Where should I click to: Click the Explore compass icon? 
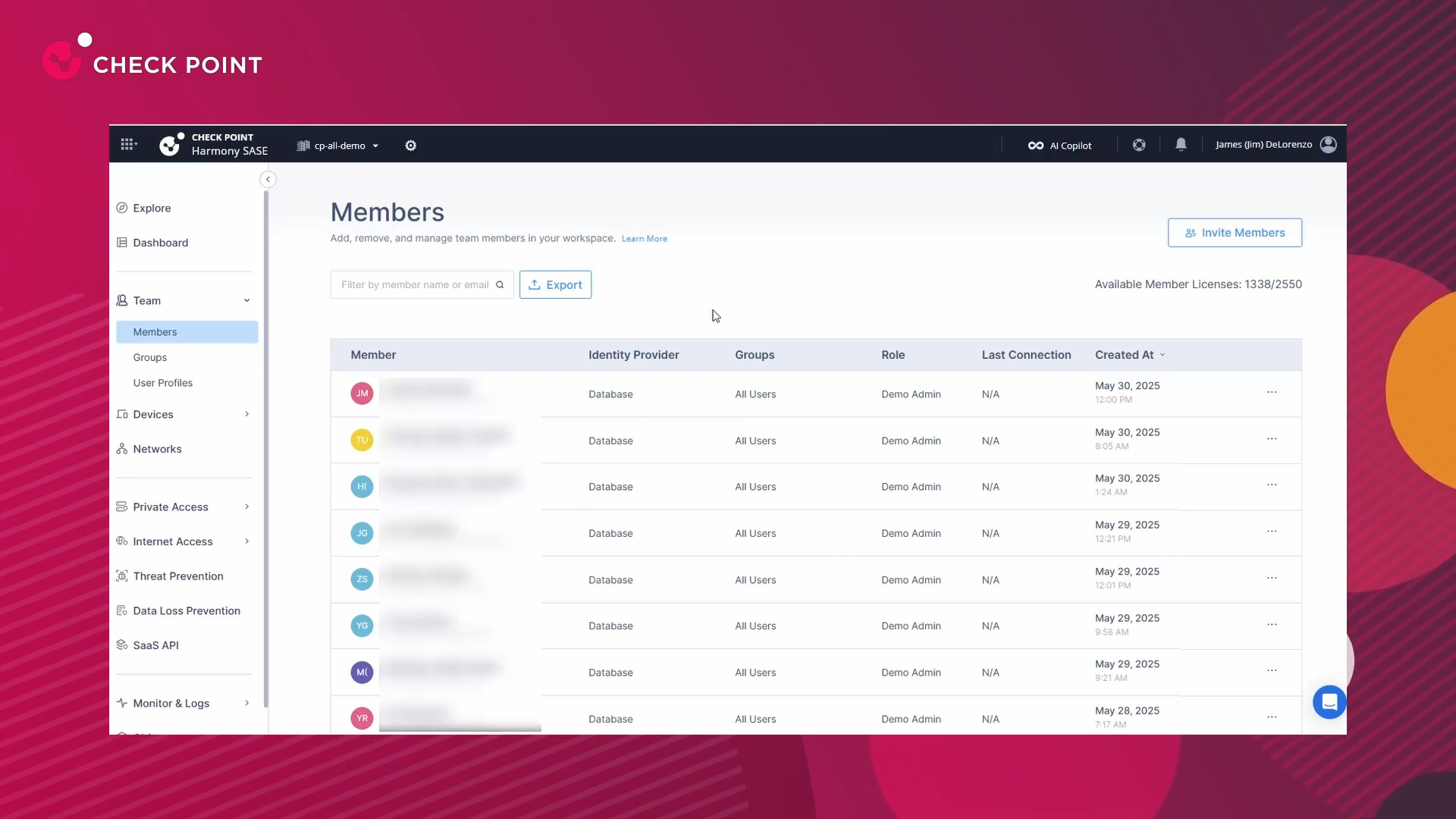[121, 208]
